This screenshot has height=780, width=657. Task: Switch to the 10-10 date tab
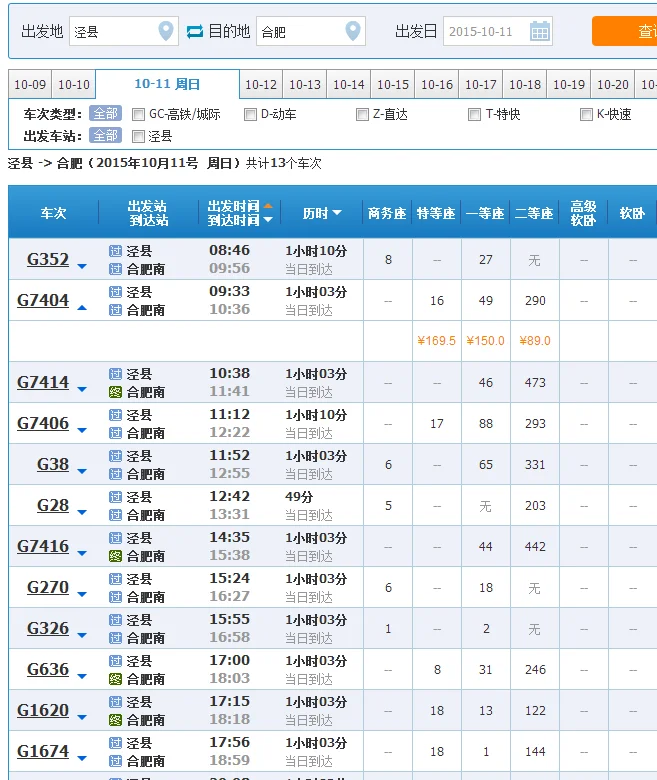[x=74, y=84]
